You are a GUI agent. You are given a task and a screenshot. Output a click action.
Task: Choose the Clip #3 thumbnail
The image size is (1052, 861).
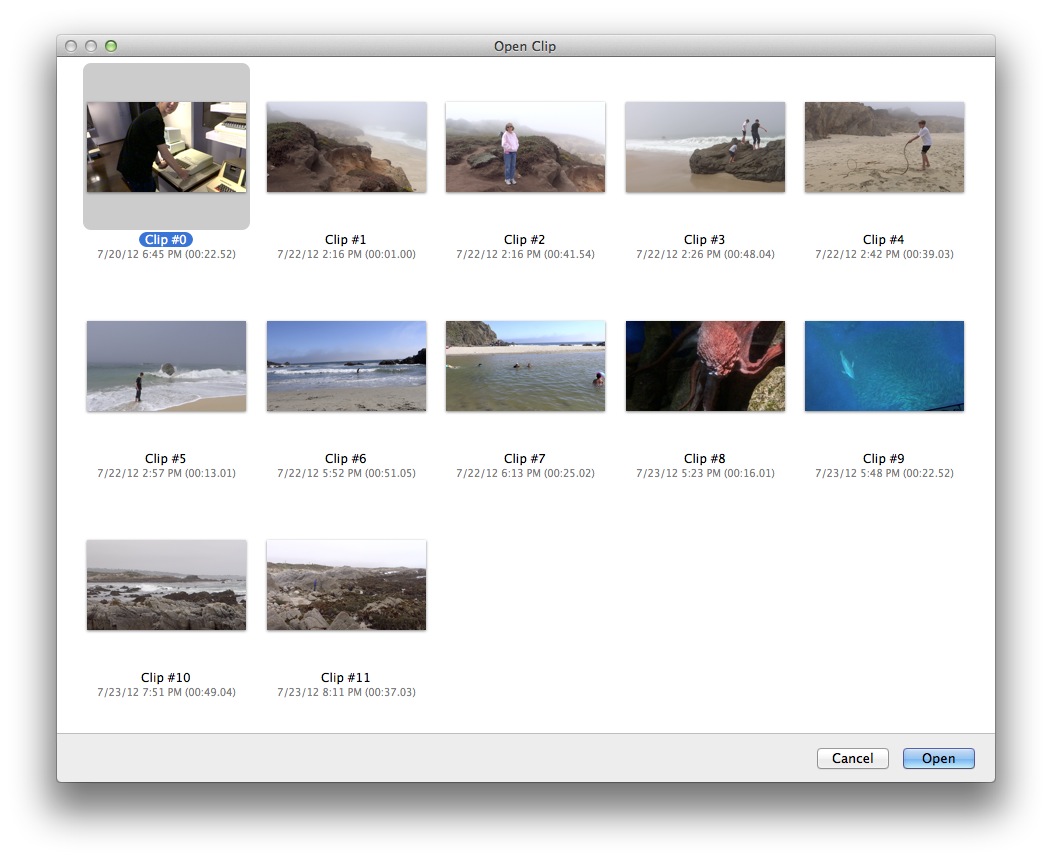(704, 146)
